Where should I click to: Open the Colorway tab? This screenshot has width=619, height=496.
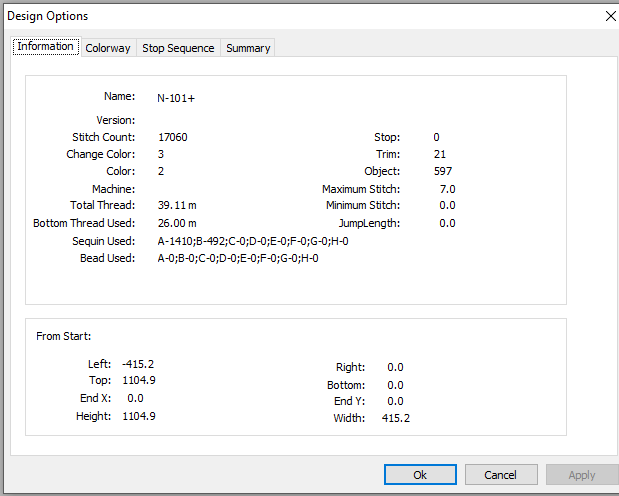tap(108, 48)
